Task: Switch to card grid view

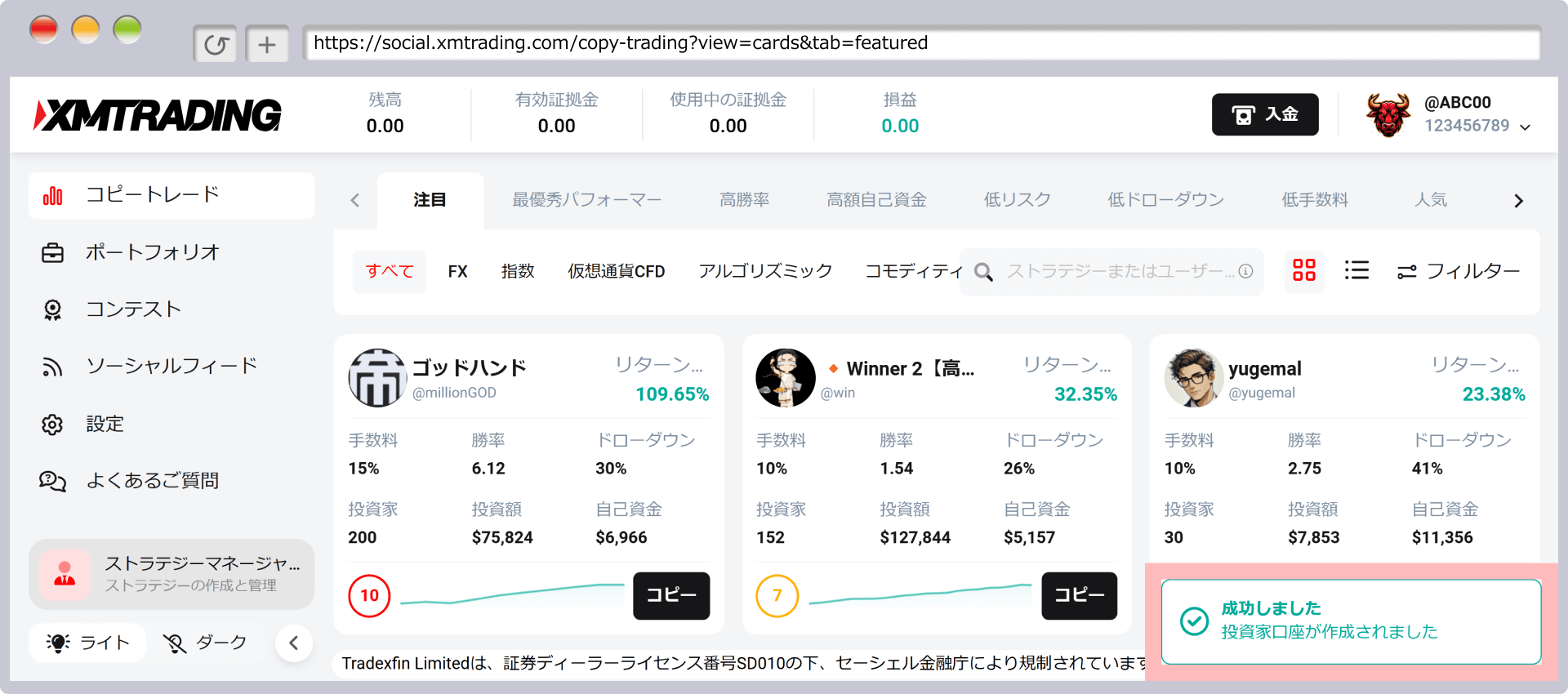Action: (x=1303, y=270)
